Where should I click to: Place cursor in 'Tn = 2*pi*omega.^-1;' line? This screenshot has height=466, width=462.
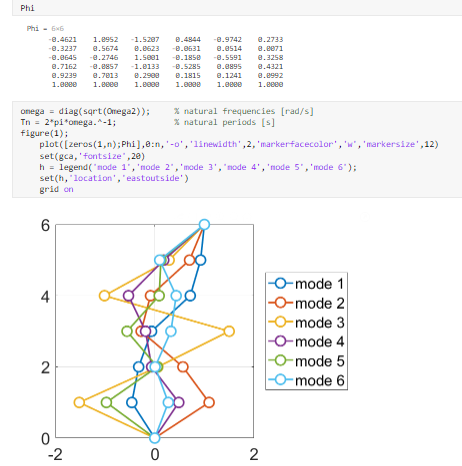pyautogui.click(x=68, y=122)
